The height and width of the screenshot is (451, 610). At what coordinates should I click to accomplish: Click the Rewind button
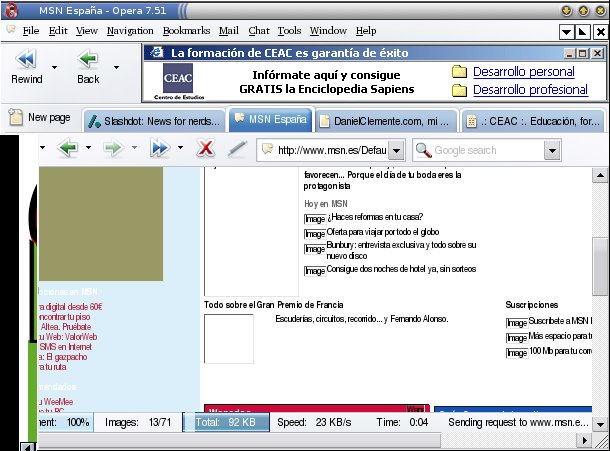tap(26, 67)
